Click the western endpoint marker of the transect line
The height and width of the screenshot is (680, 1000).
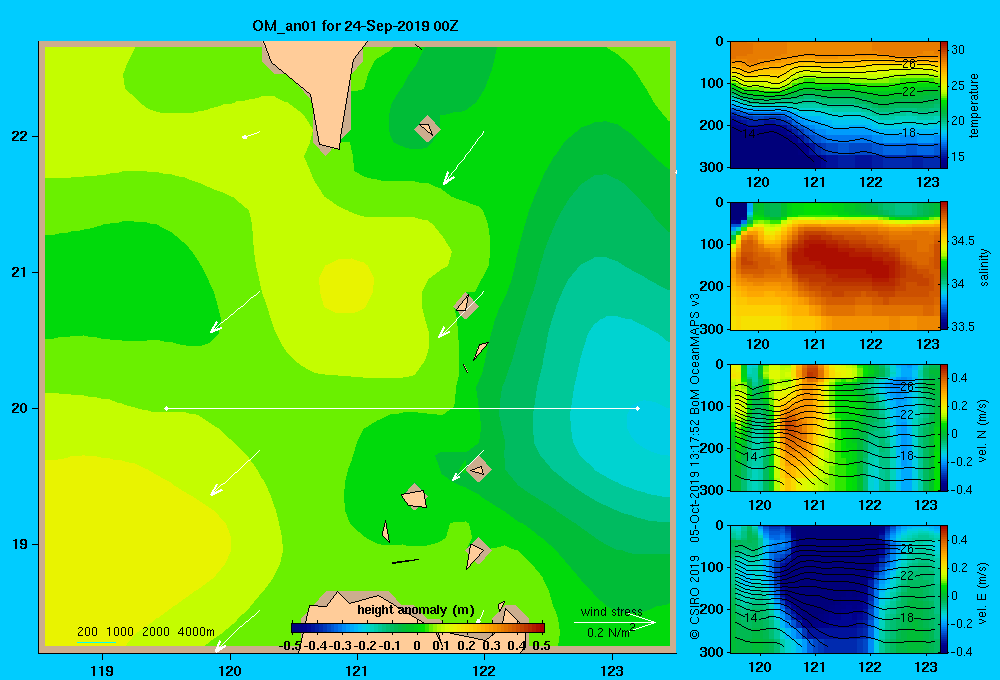(x=166, y=408)
